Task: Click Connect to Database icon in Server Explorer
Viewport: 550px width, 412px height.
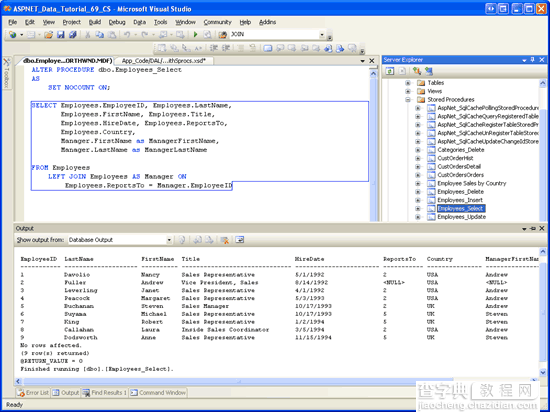Action: point(417,71)
